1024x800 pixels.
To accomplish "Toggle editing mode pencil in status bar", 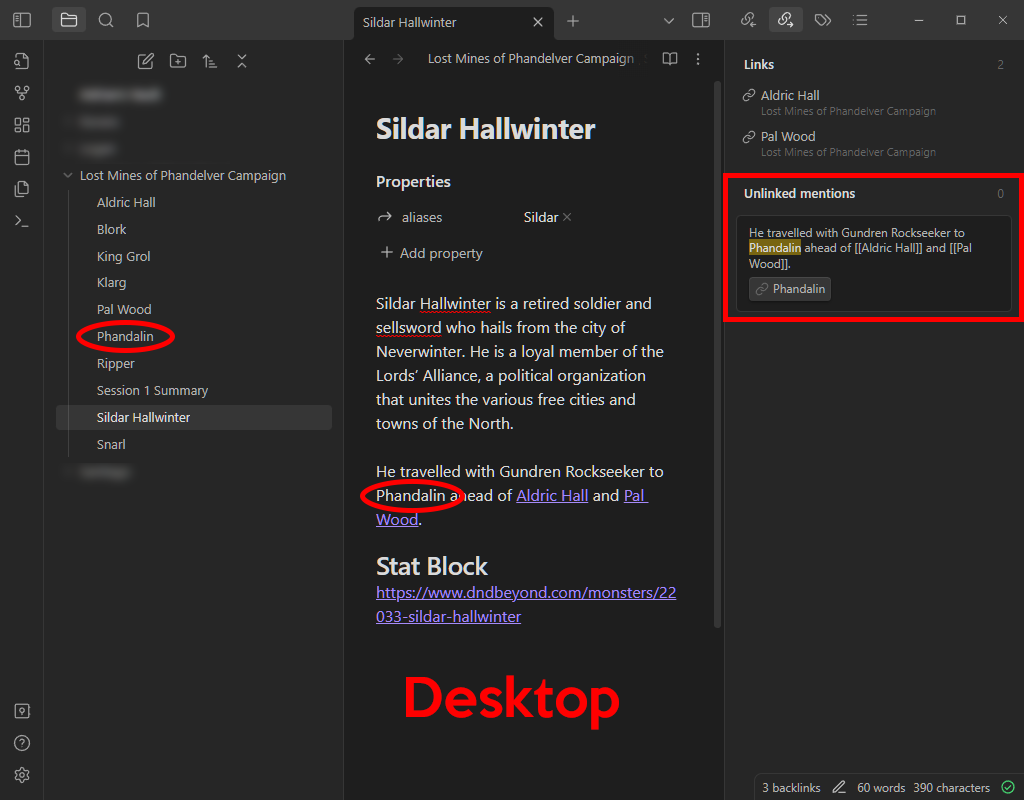I will 839,788.
